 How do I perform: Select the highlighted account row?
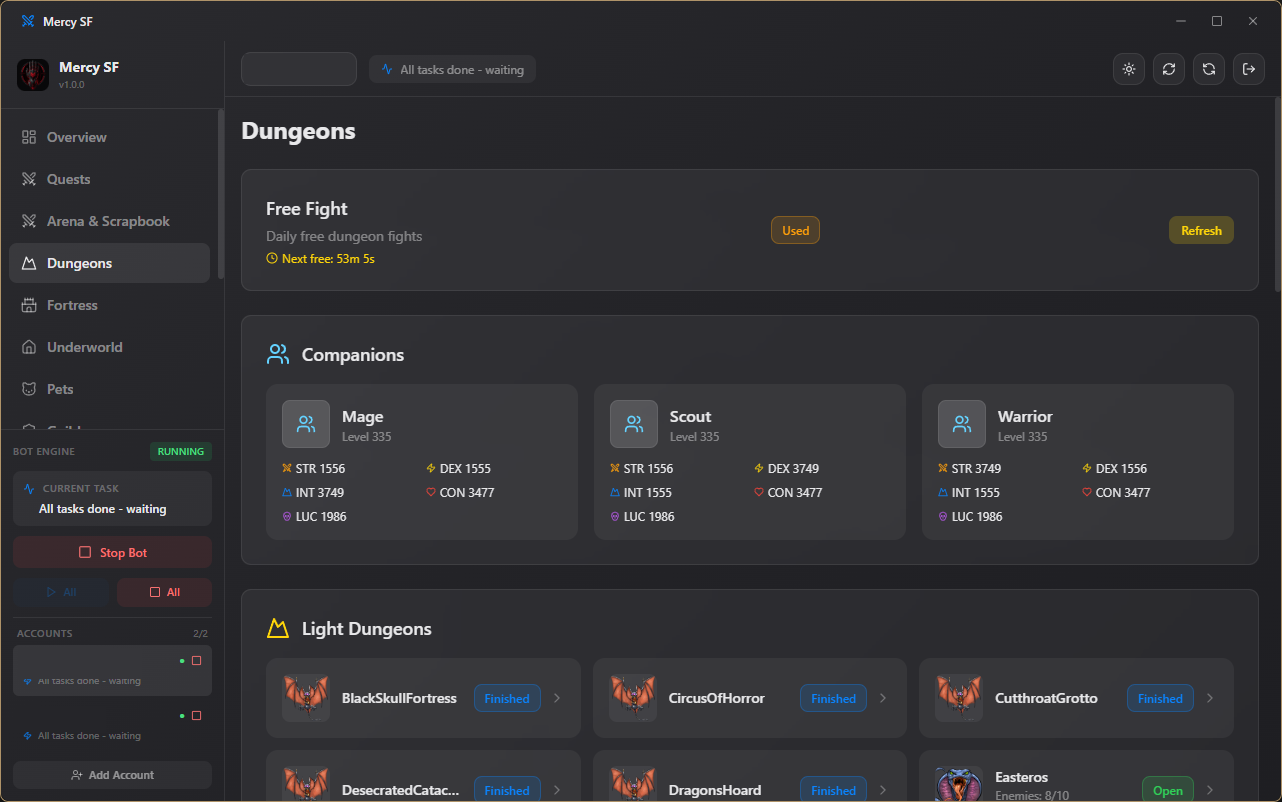112,670
